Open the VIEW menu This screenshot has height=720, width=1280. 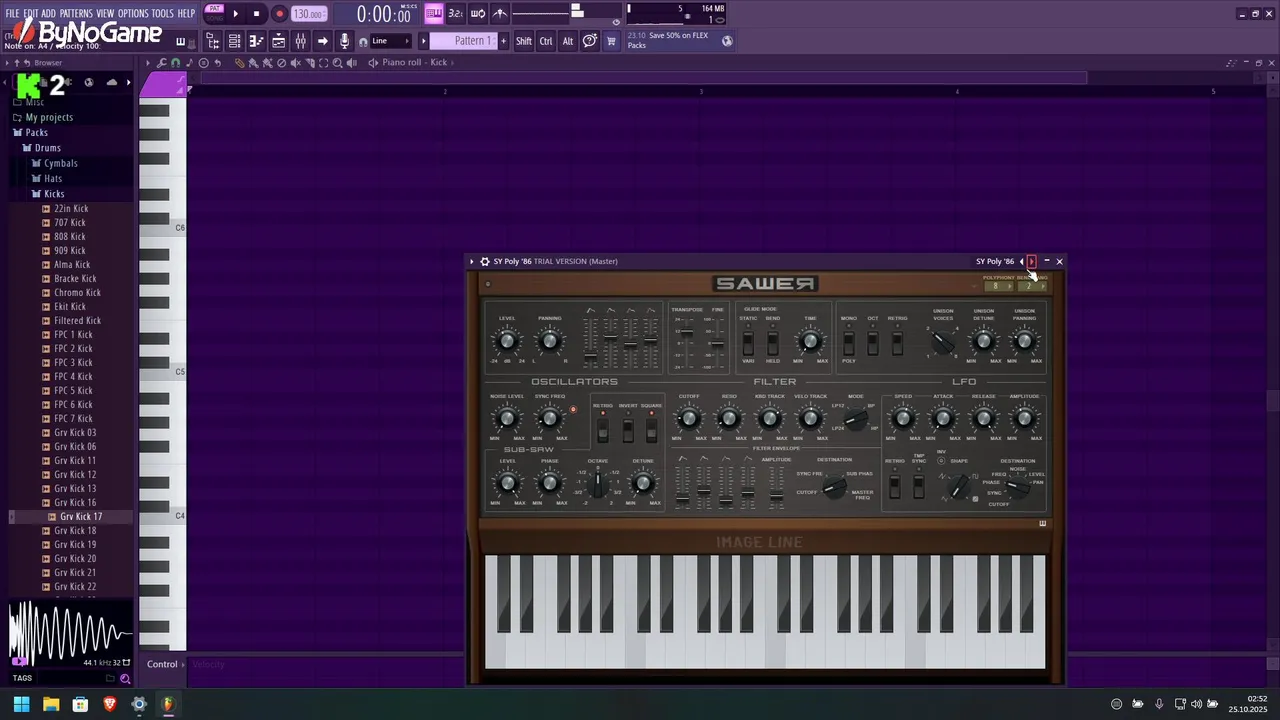click(x=105, y=14)
